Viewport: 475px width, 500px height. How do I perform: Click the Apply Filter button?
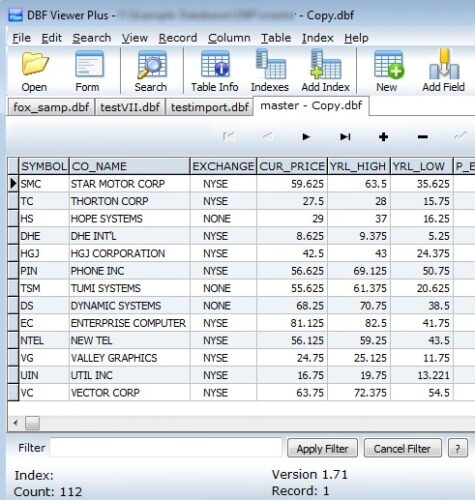[322, 448]
